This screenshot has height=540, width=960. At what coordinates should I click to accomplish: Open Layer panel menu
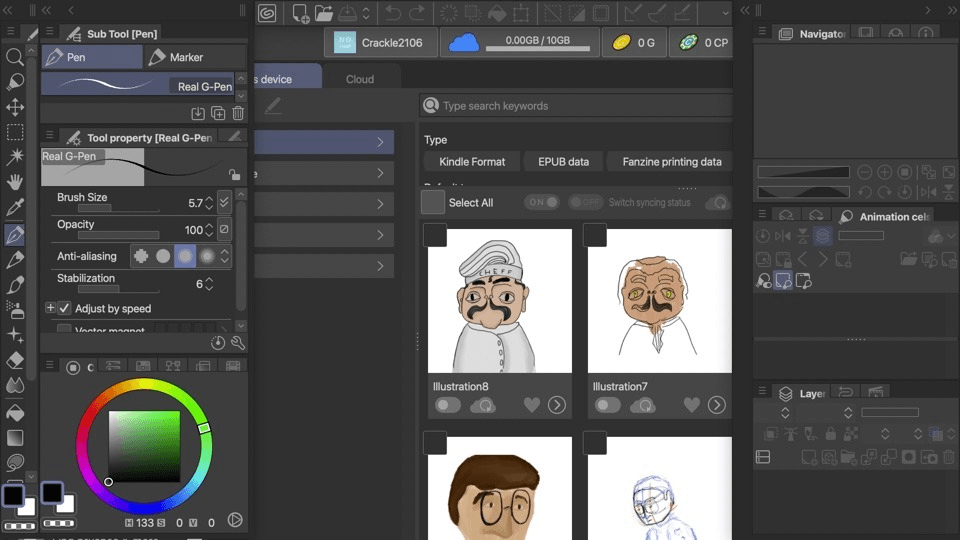pyautogui.click(x=762, y=390)
